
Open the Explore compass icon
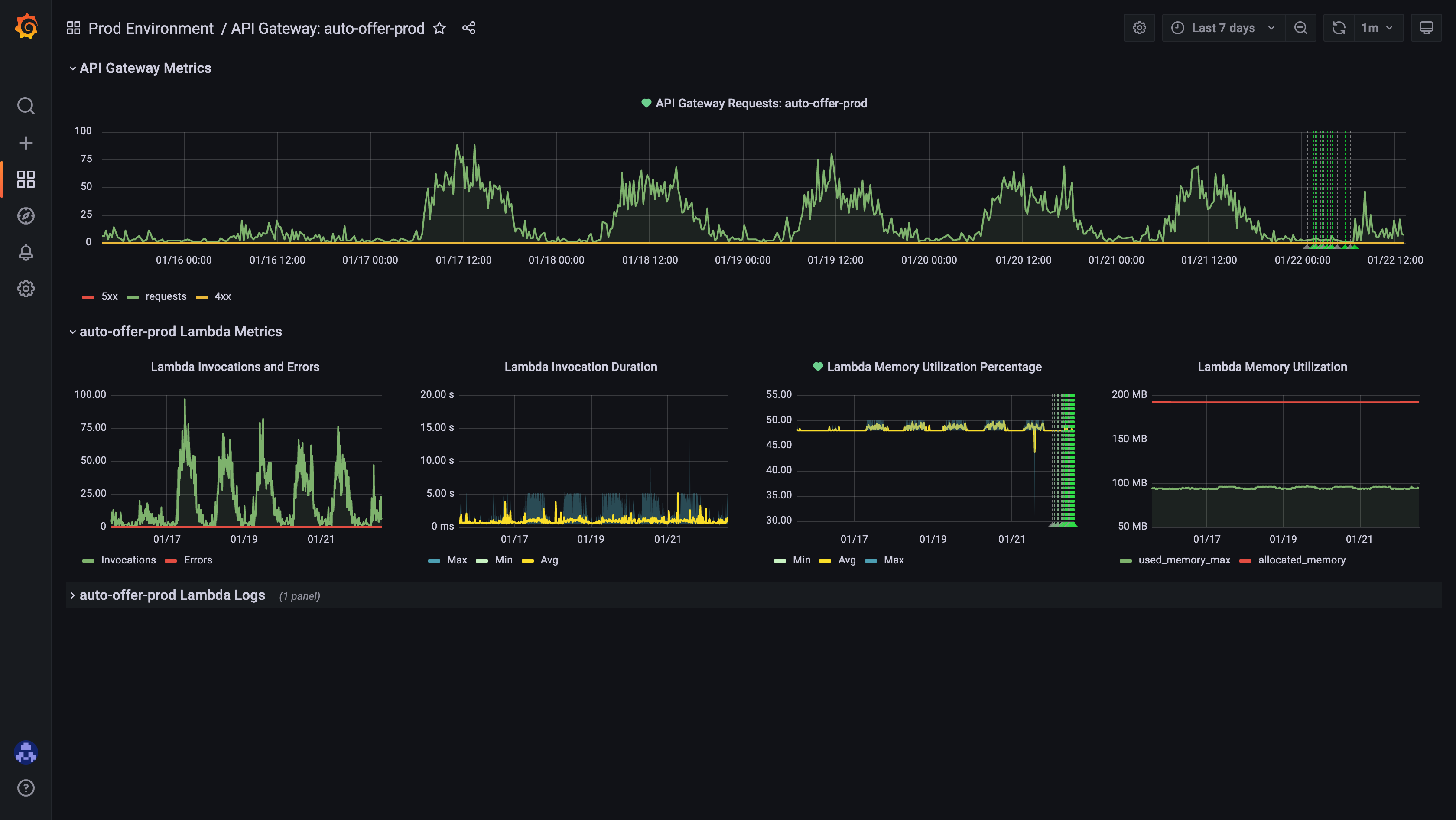tap(26, 216)
